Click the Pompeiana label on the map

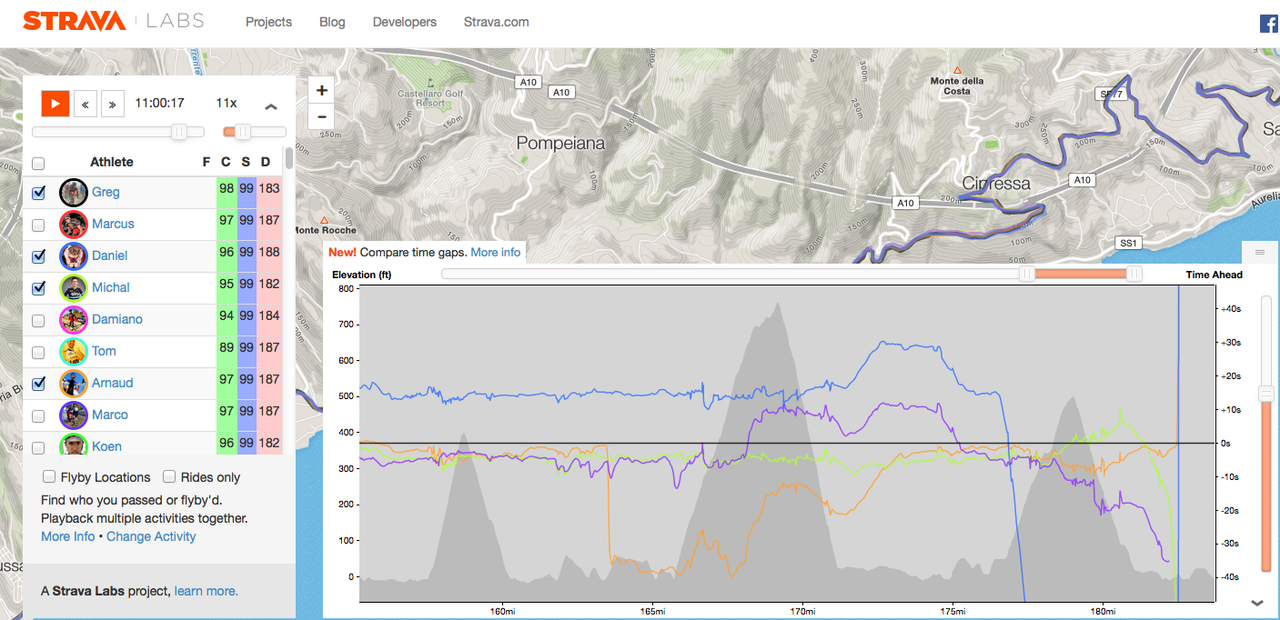coord(561,143)
